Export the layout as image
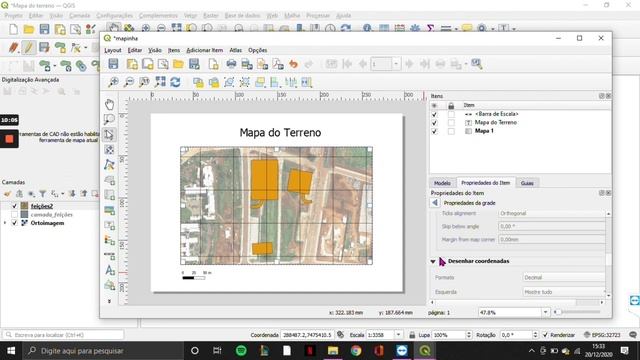 tap(247, 64)
